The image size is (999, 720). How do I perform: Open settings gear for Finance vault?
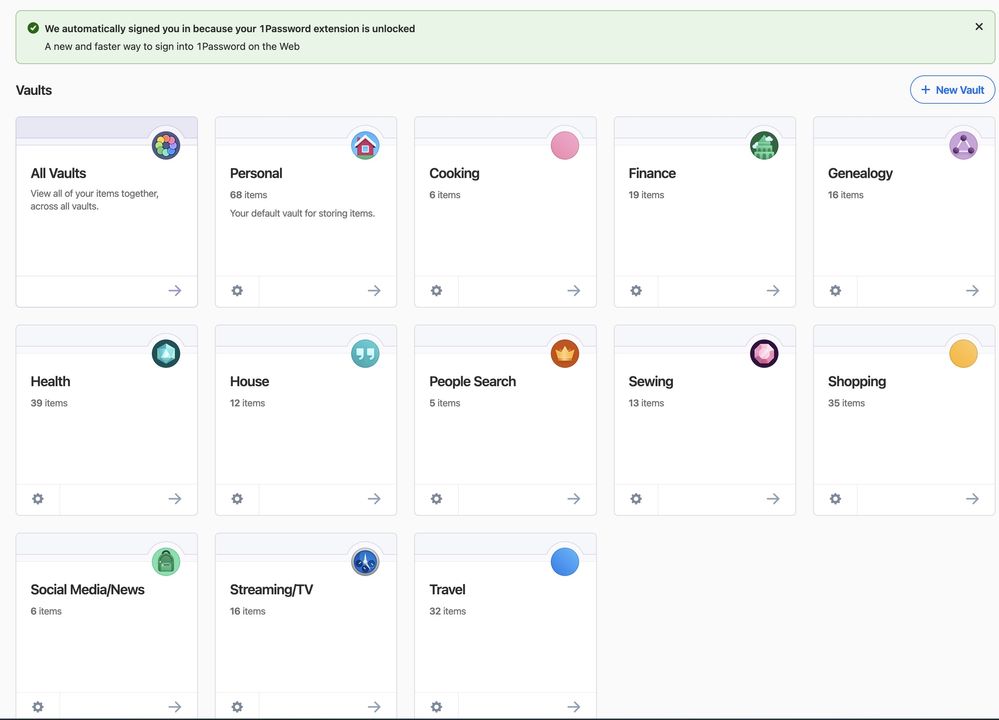click(636, 291)
